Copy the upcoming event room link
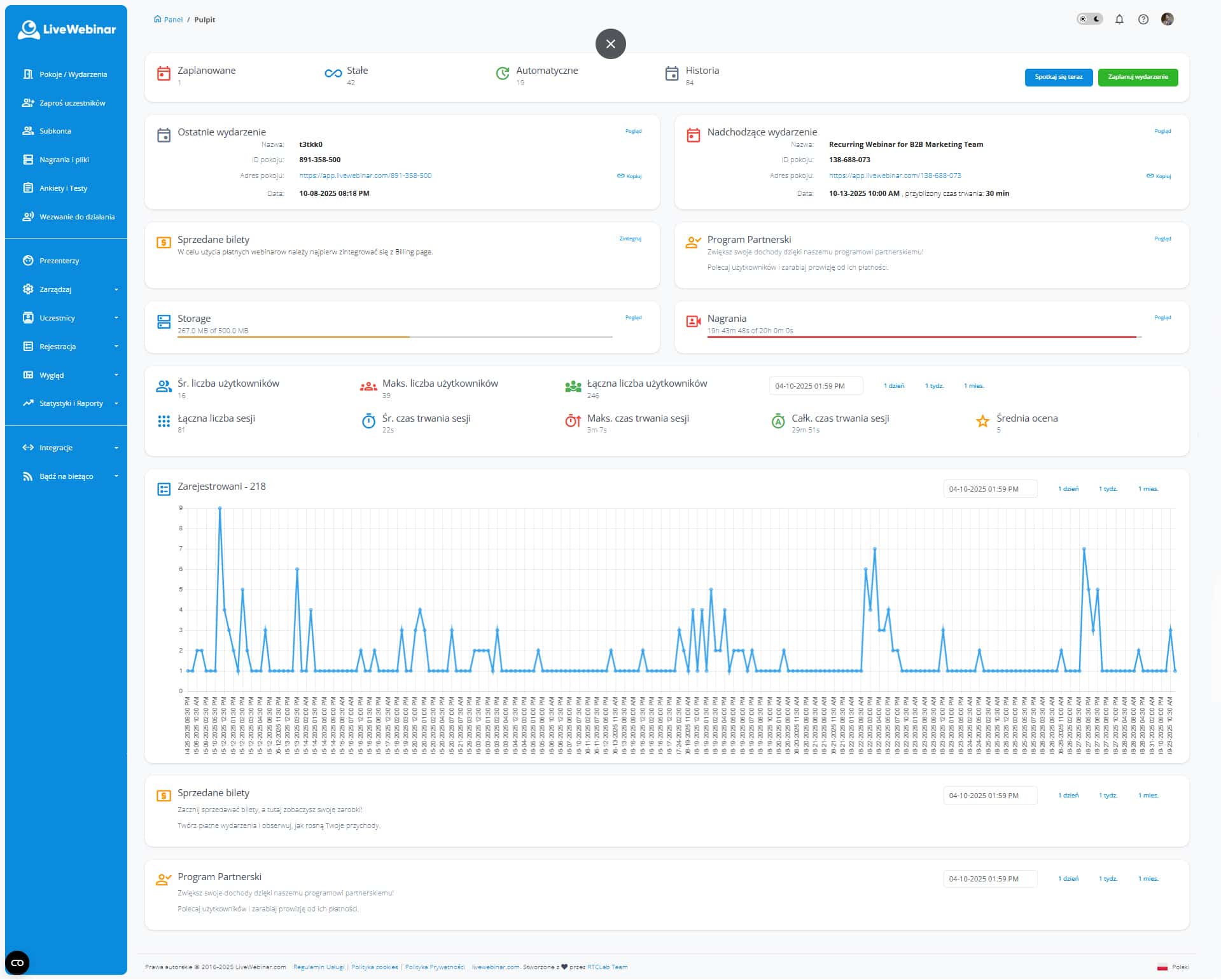Screen dimensions: 1221x980 tap(1159, 176)
